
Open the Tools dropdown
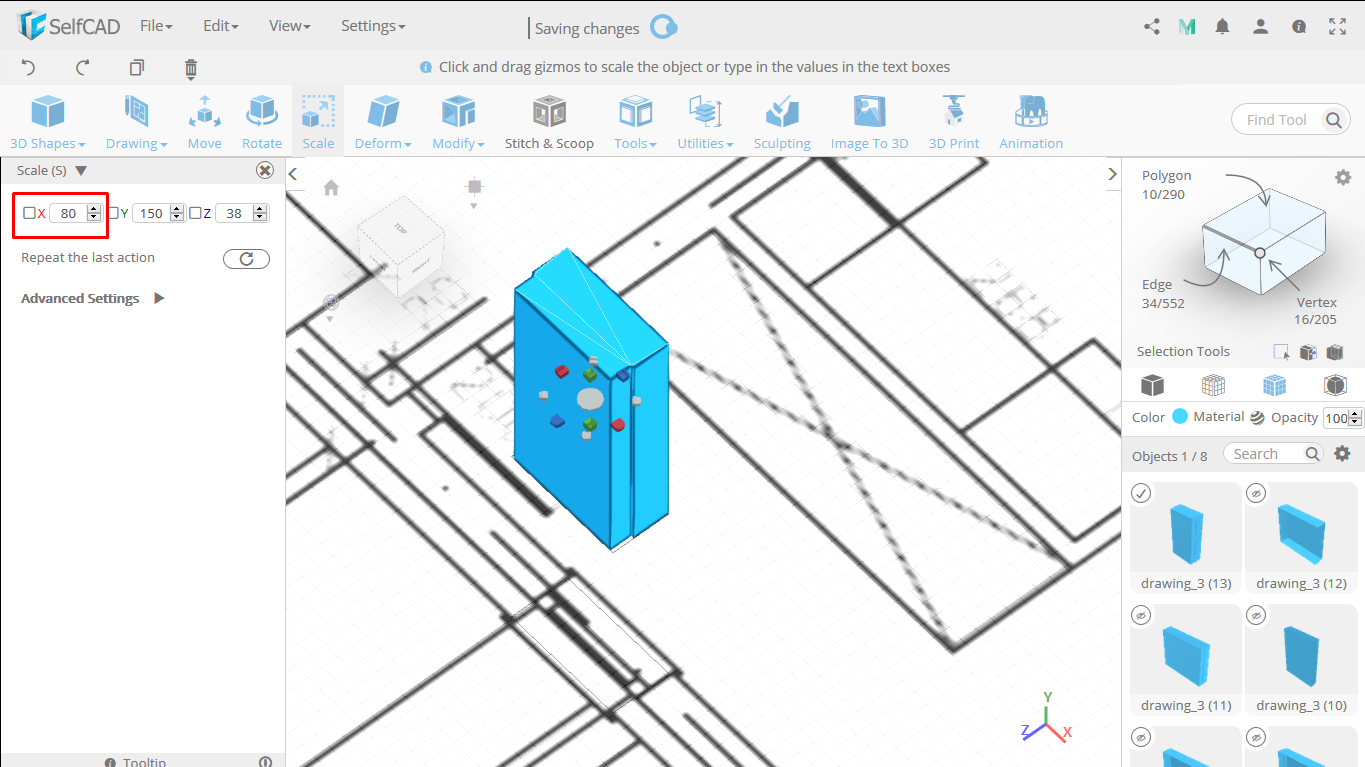click(x=635, y=122)
